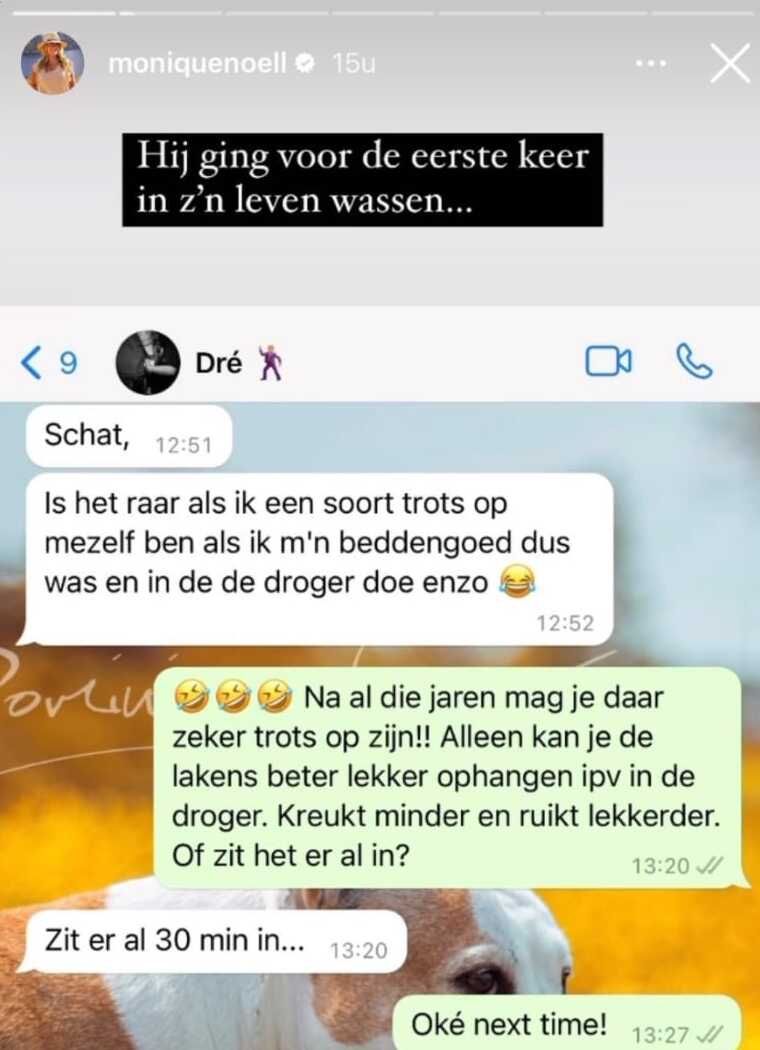The image size is (760, 1050).
Task: Start a voice call with Dré
Action: coord(694,362)
